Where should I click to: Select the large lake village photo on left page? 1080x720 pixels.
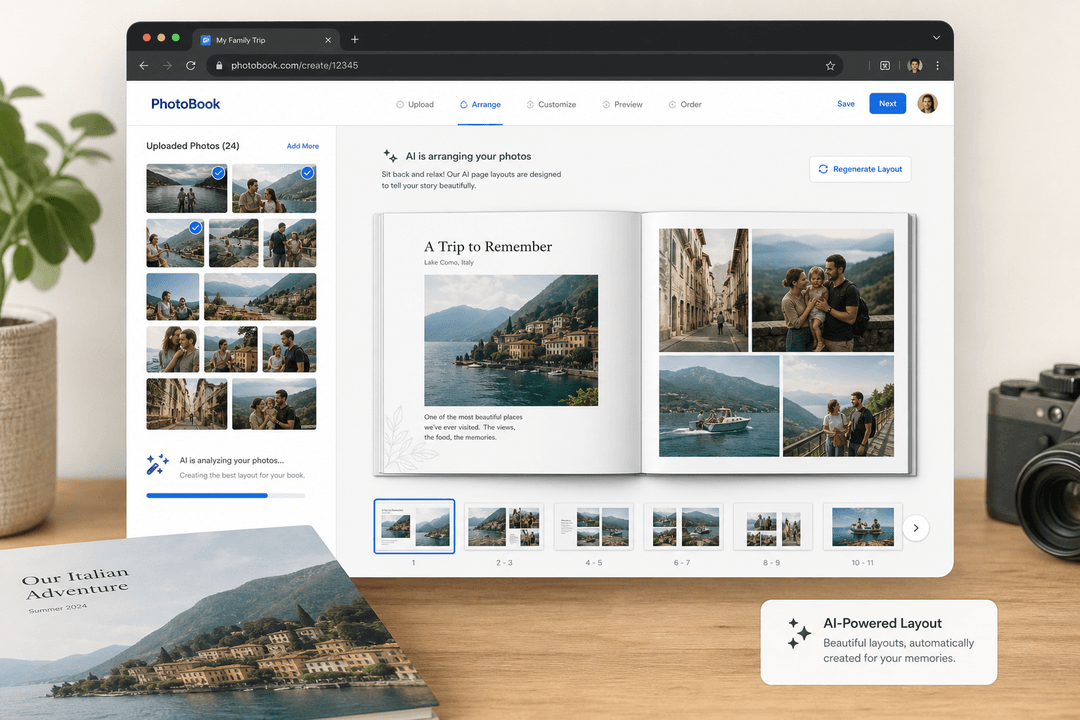click(x=511, y=340)
